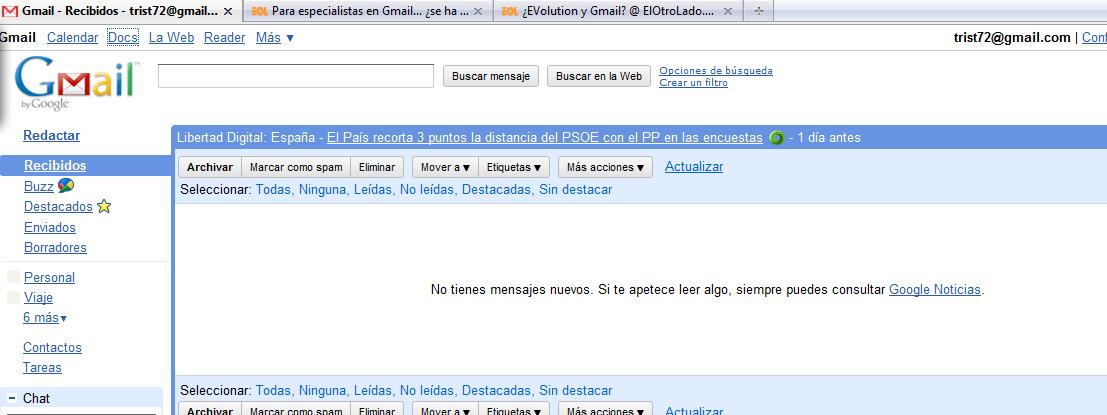This screenshot has height=415, width=1107.
Task: Select No leídas in top Seleccionar row
Action: coord(428,189)
